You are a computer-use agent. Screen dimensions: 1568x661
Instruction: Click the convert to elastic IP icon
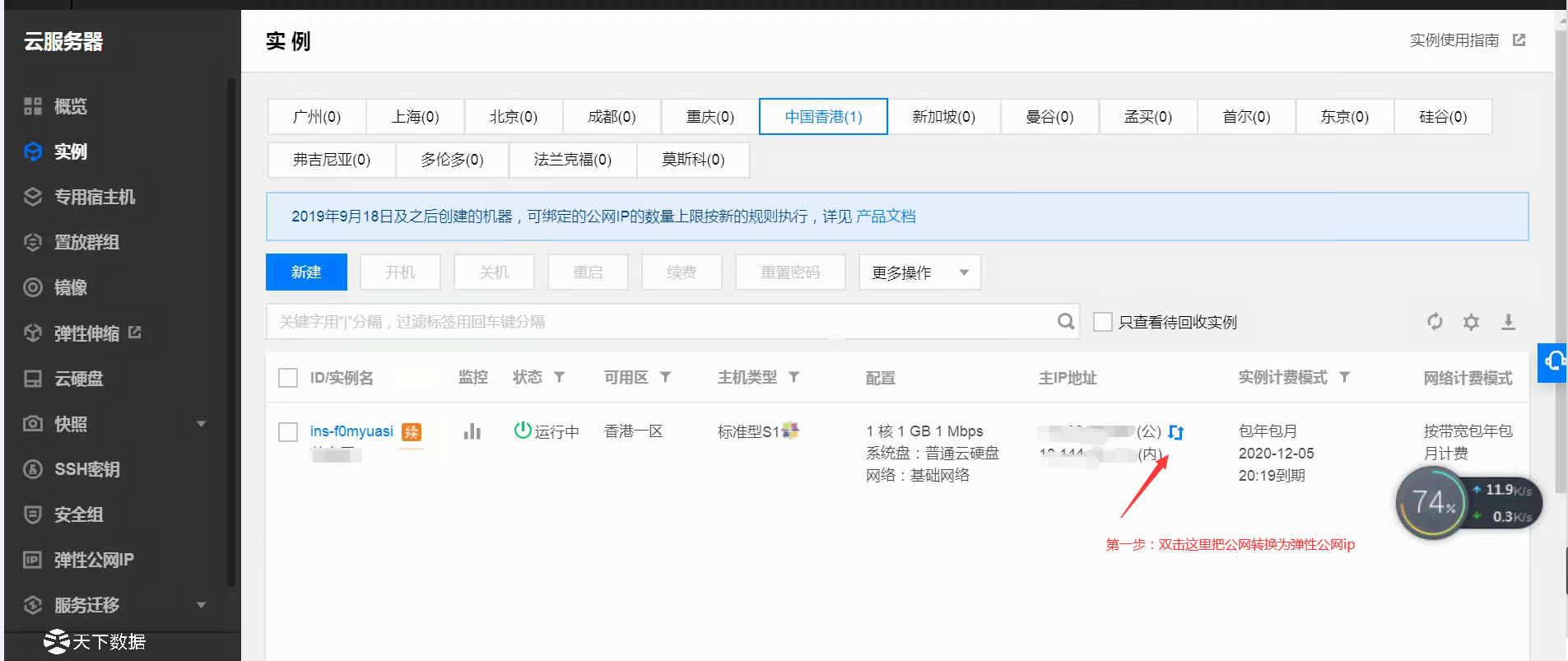point(1175,432)
